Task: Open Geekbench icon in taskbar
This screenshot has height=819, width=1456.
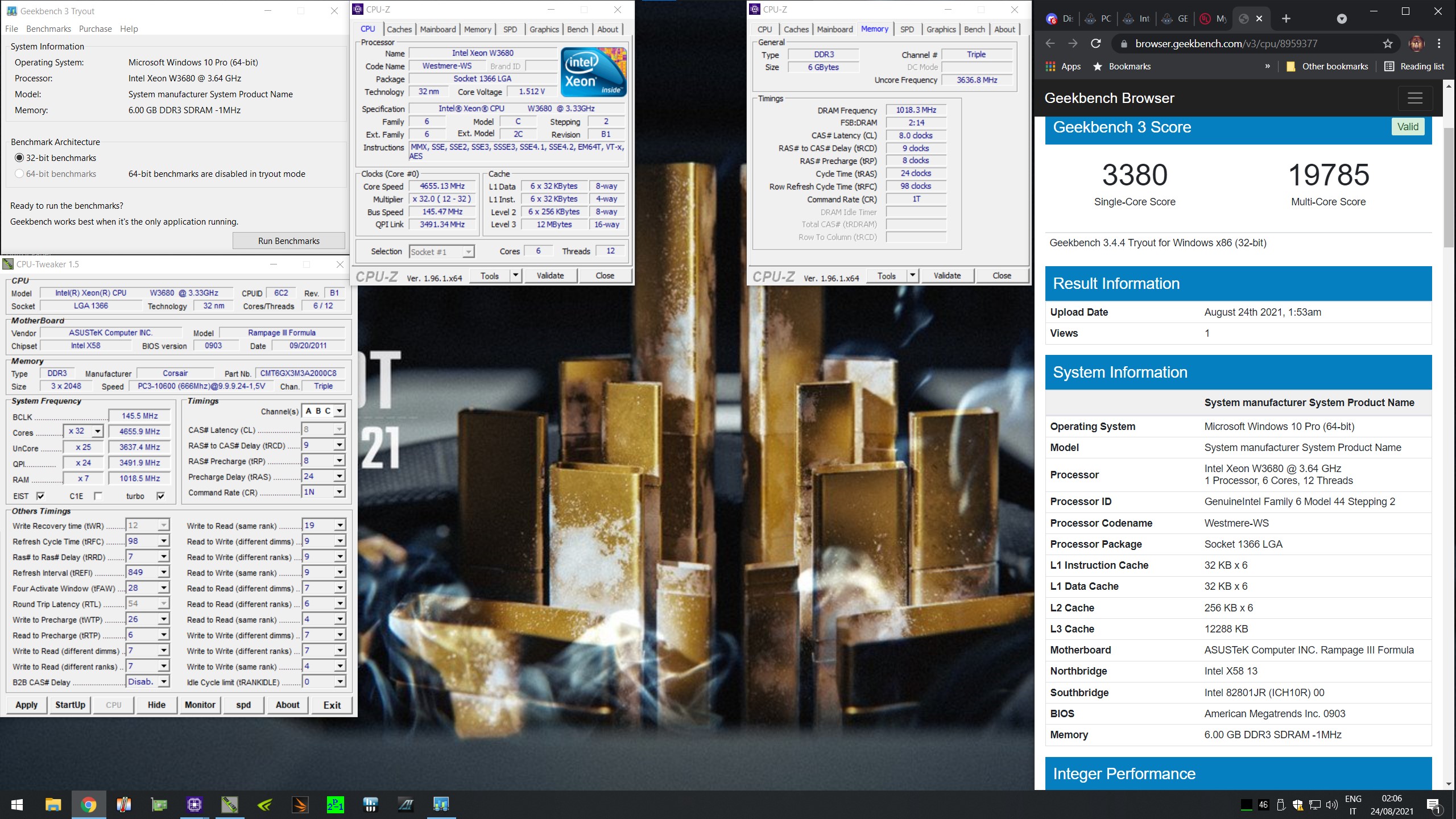Action: coord(441,805)
